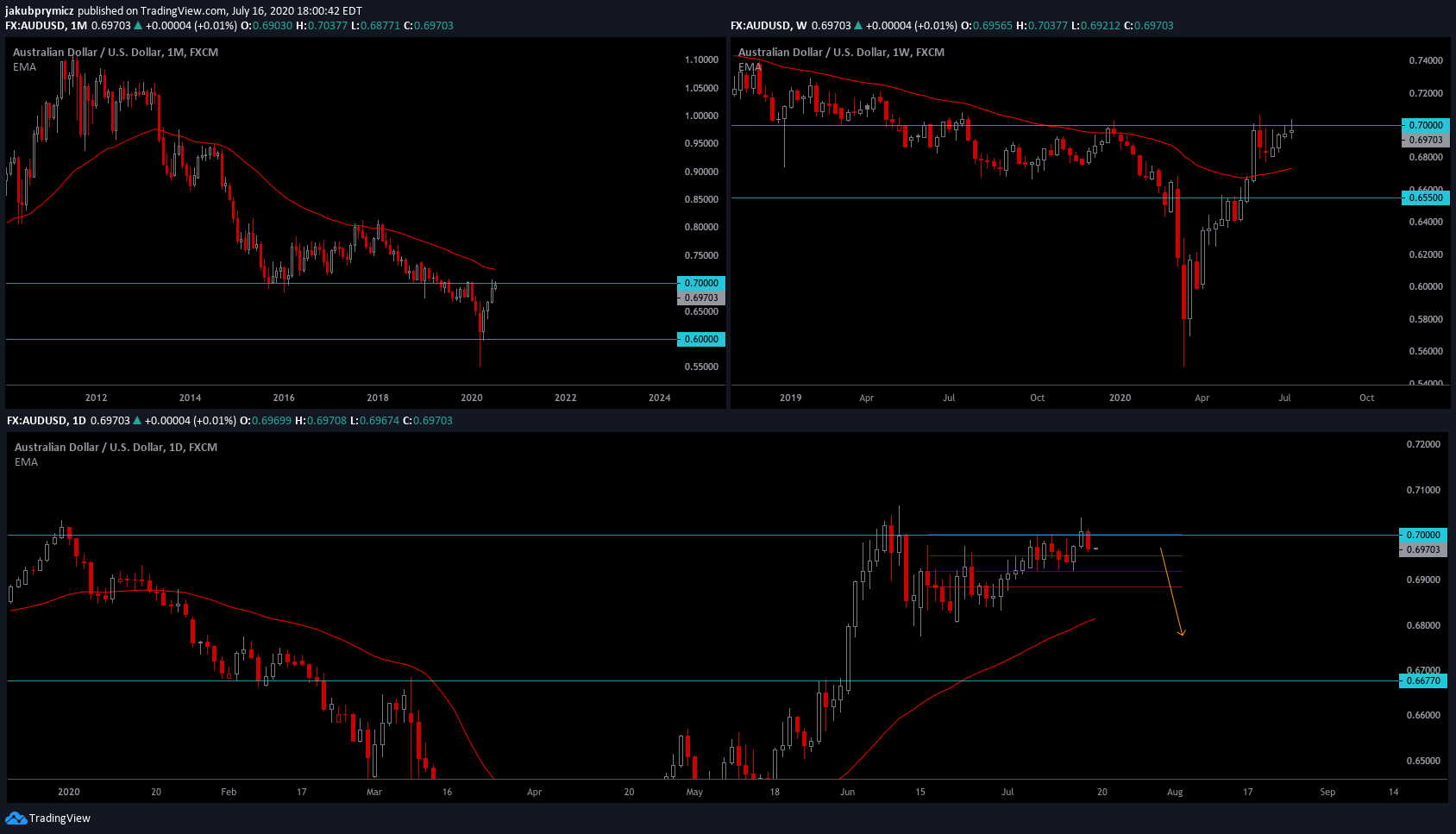This screenshot has height=834, width=1456.
Task: Click the 0.85000 value on monthly price scale
Action: pyautogui.click(x=701, y=199)
